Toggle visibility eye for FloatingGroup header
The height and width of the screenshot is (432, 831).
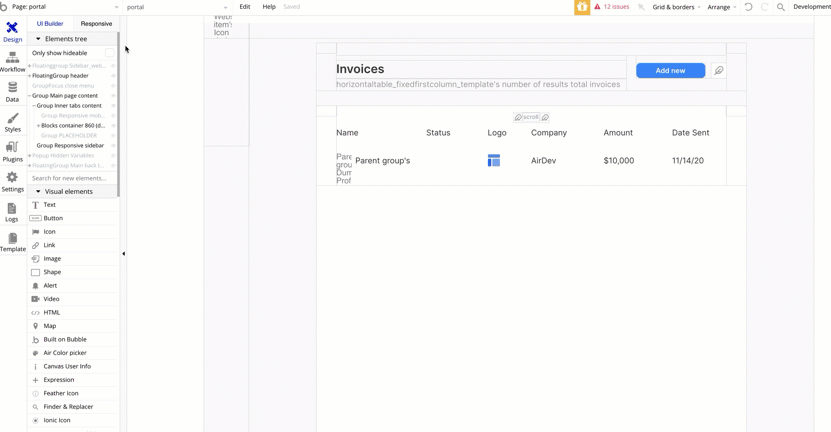113,76
